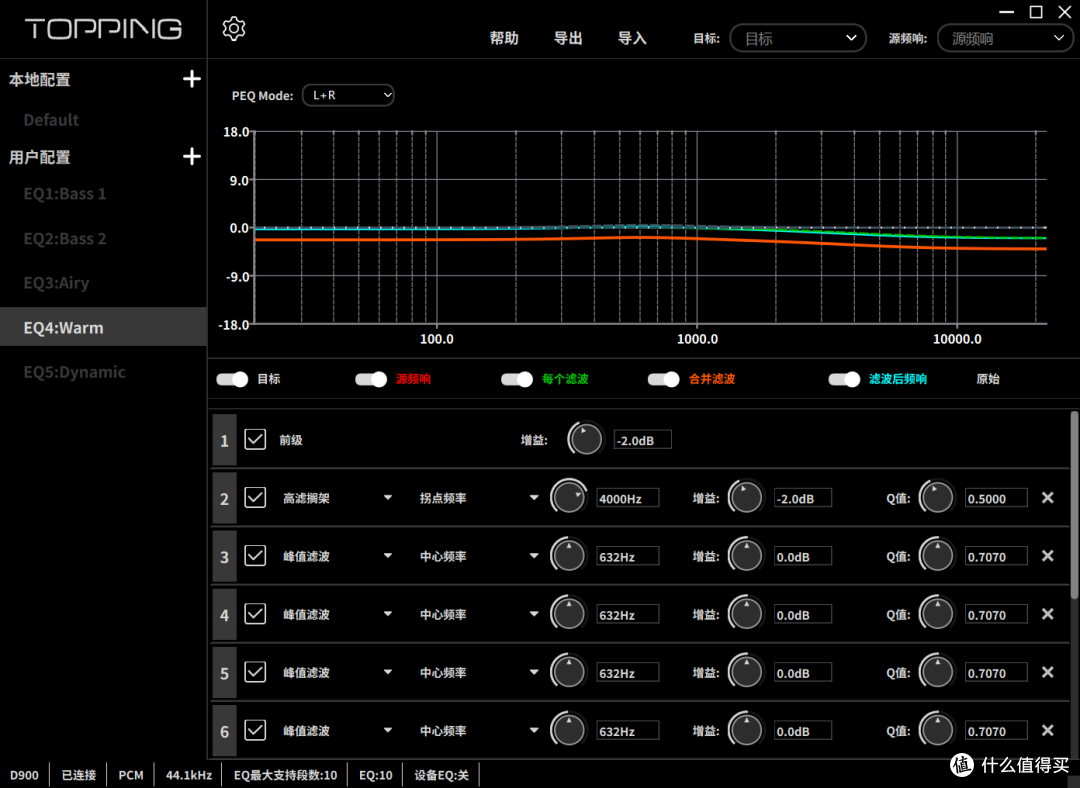Screen dimensions: 1080x788
Task: Toggle the 滤波后频响 filtered response switch
Action: click(844, 380)
